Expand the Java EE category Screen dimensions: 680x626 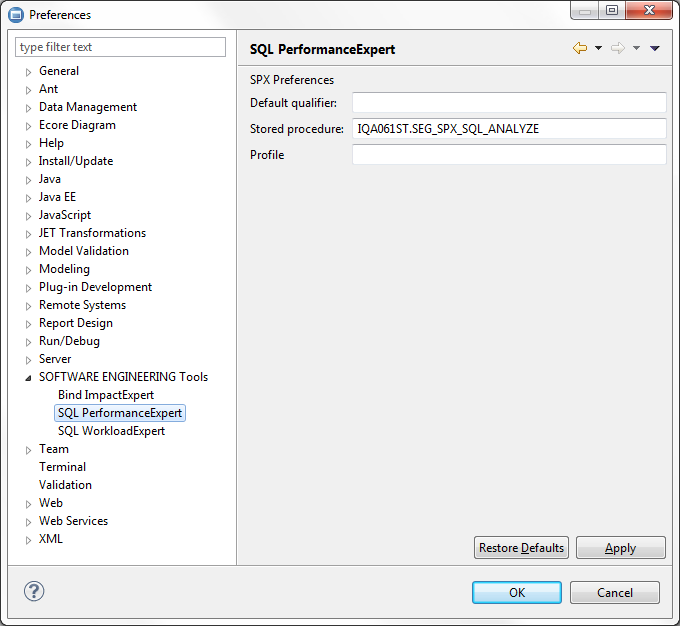click(29, 198)
